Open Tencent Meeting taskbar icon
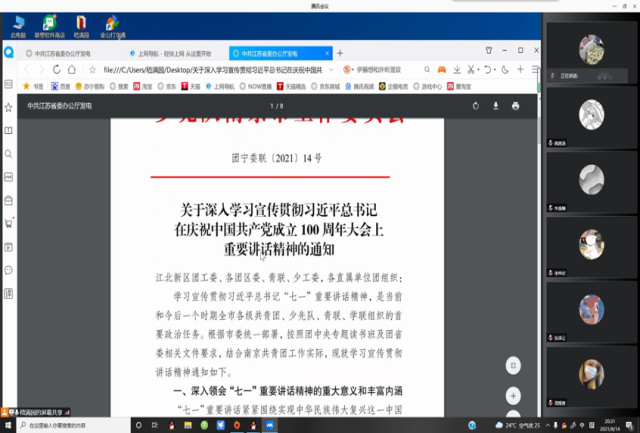 pos(270,425)
